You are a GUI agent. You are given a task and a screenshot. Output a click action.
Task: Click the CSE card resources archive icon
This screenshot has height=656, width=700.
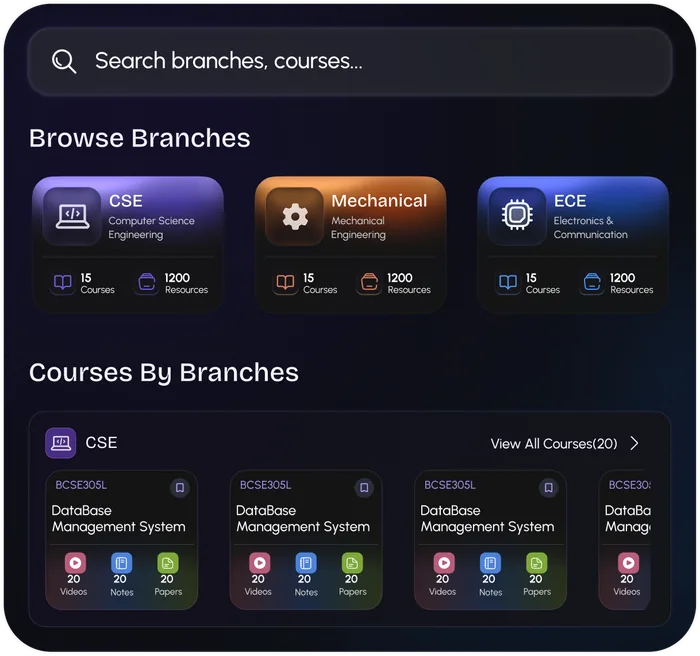(146, 282)
